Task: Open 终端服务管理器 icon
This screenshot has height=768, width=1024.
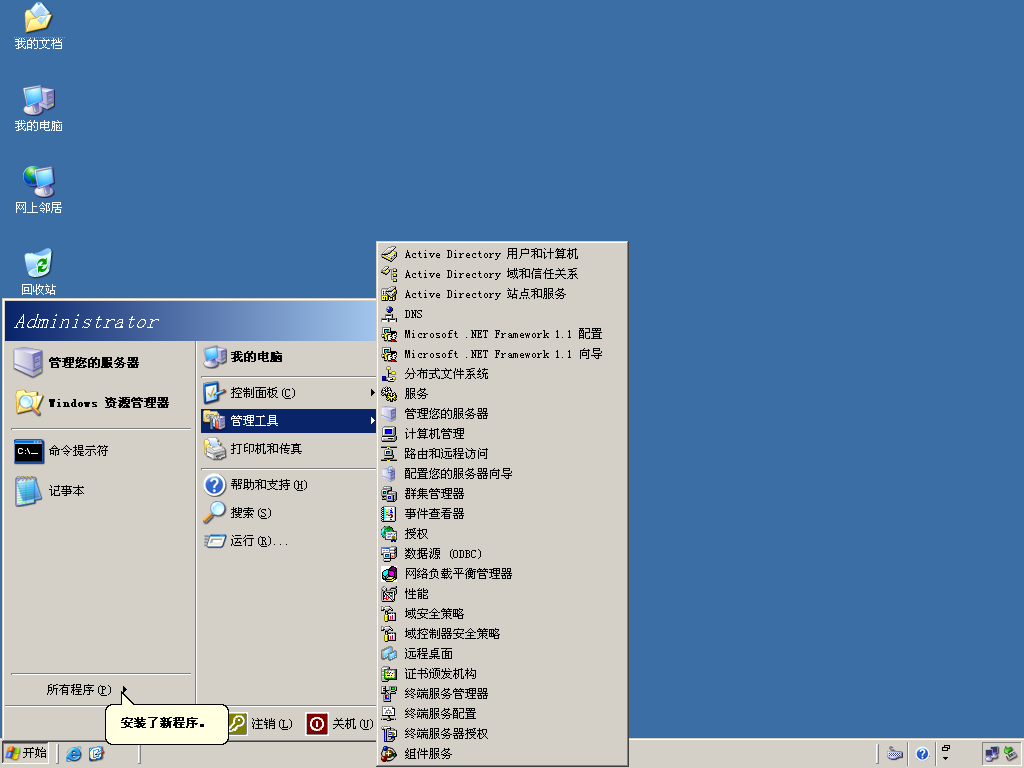Action: (x=389, y=694)
